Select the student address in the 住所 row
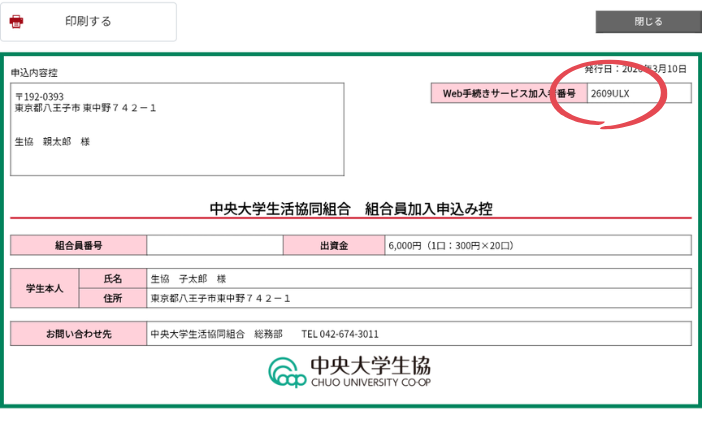The image size is (702, 421). 221,298
